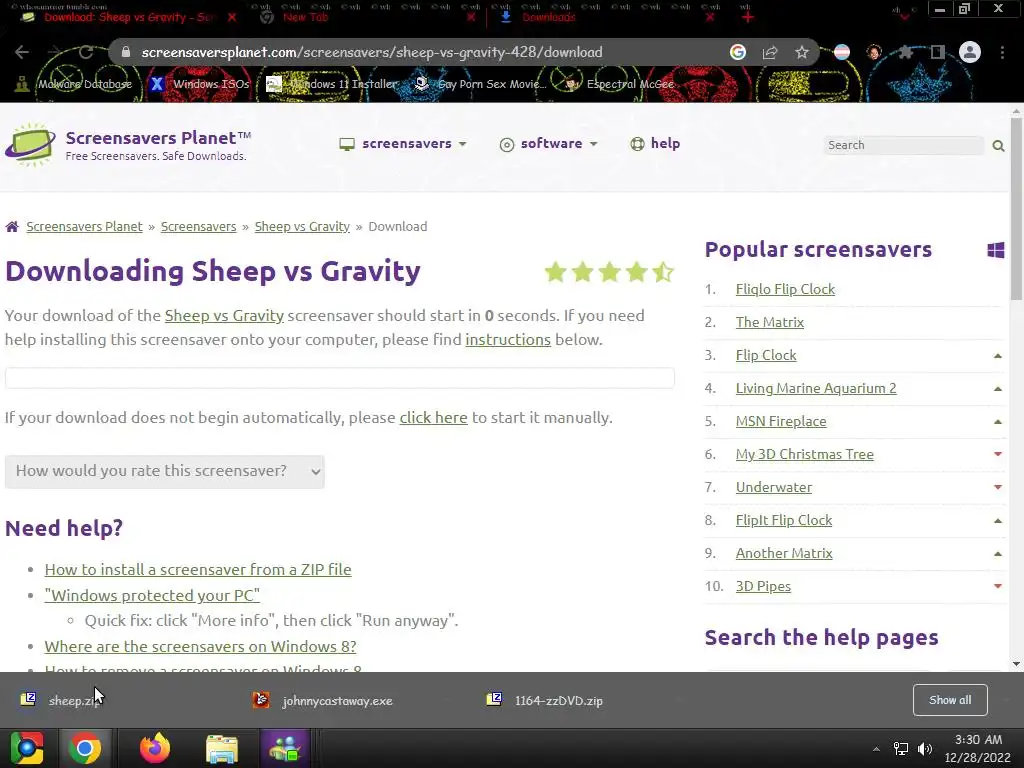Screen dimensions: 1024x768
Task: Click the page vertical scrollbar
Action: coord(1016,209)
